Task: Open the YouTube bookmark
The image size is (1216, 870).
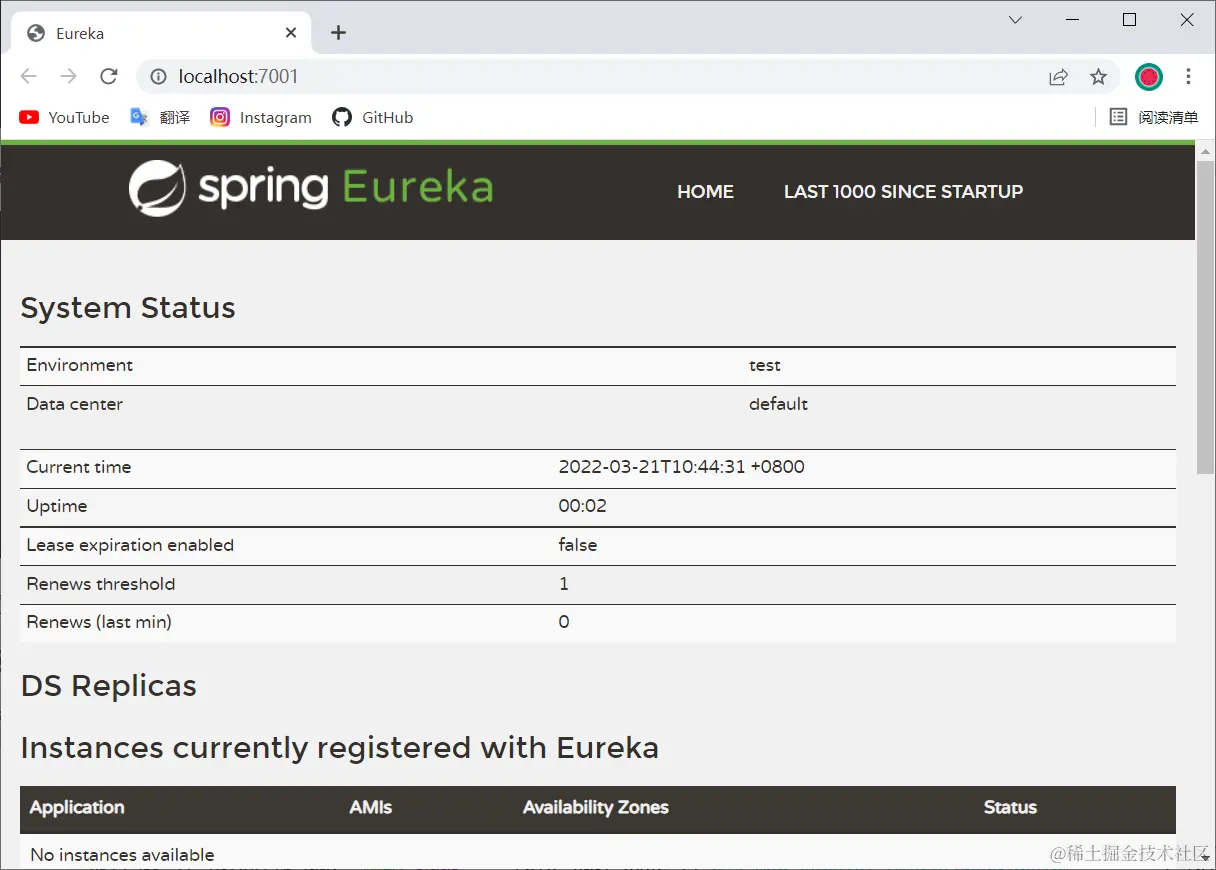Action: point(64,117)
